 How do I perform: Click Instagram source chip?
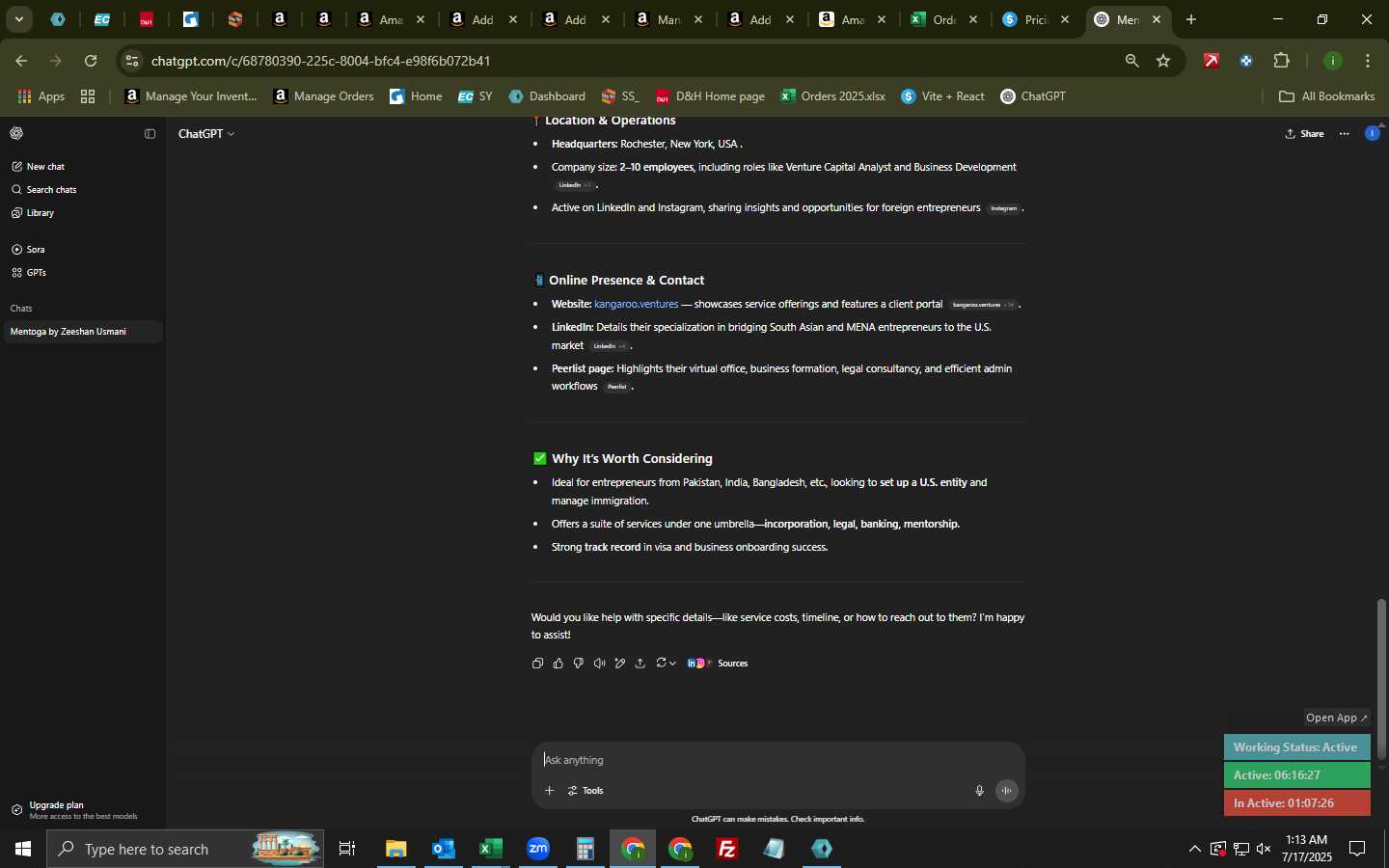click(x=1003, y=208)
